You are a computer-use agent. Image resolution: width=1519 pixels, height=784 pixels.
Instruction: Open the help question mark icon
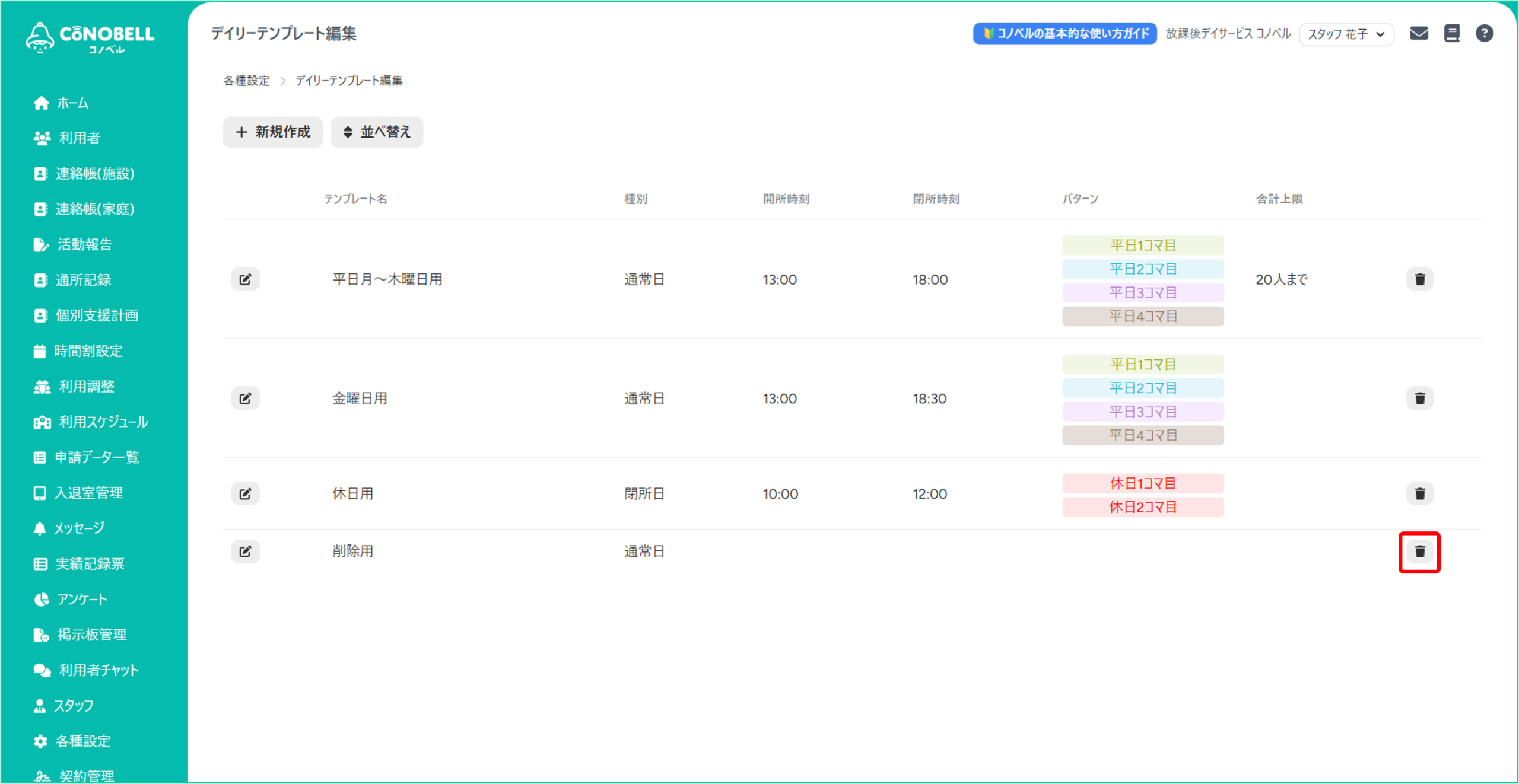[1484, 33]
